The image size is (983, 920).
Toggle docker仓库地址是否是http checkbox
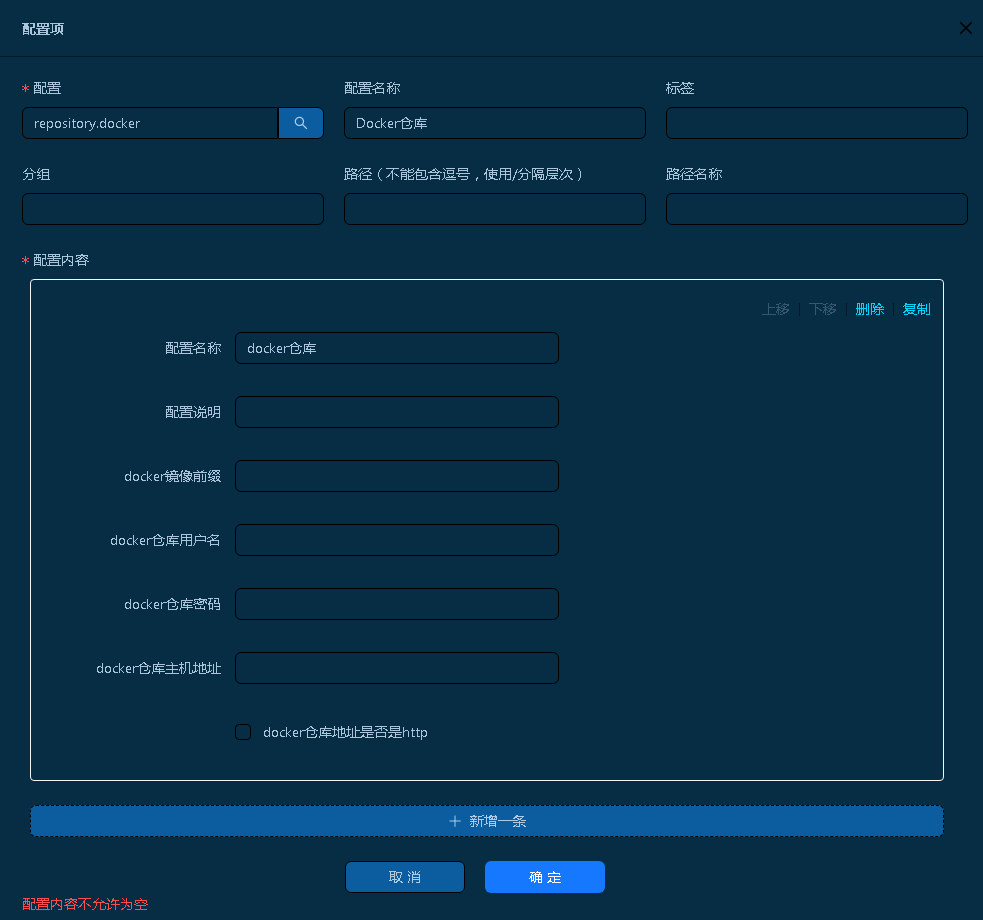243,732
